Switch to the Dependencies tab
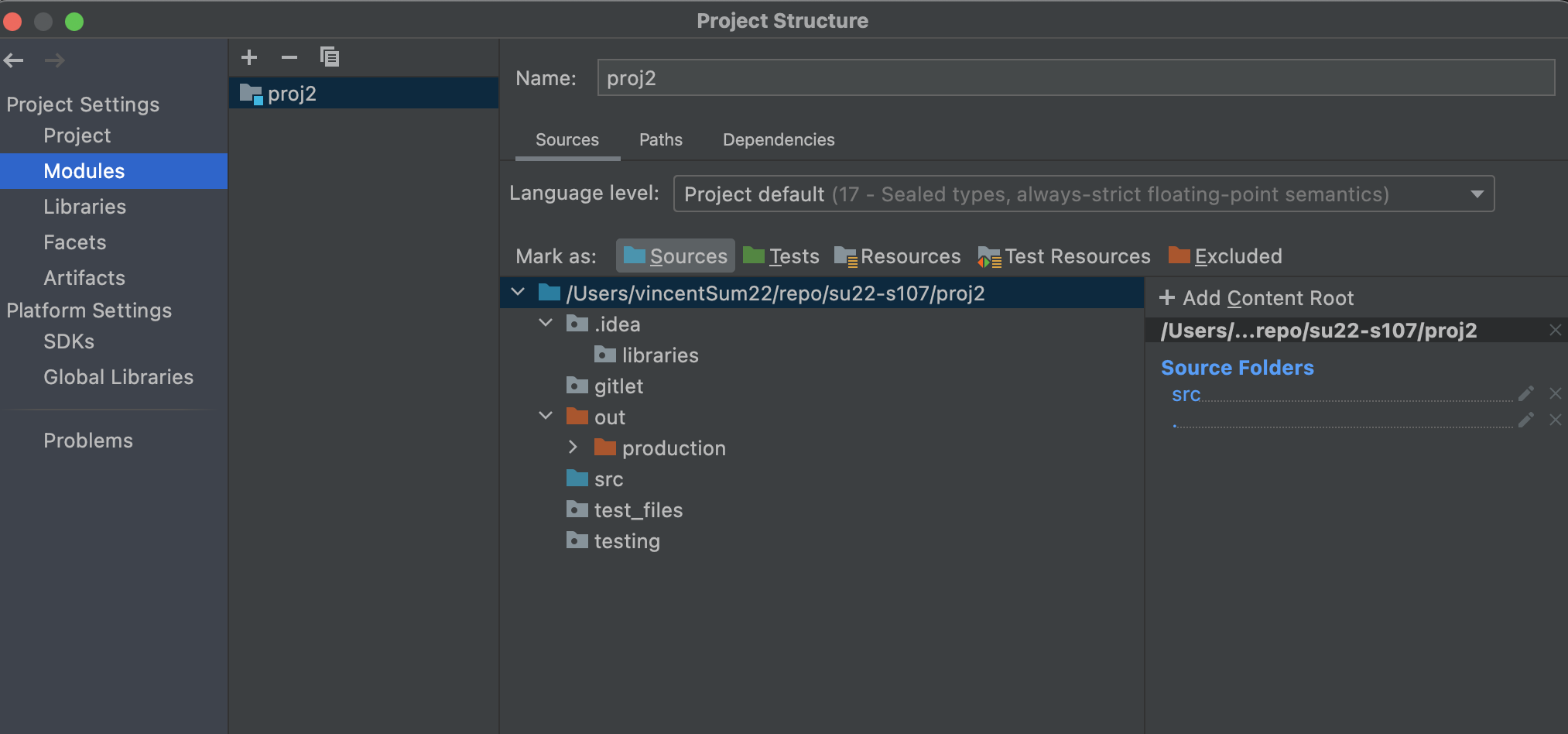This screenshot has height=734, width=1568. (x=779, y=140)
